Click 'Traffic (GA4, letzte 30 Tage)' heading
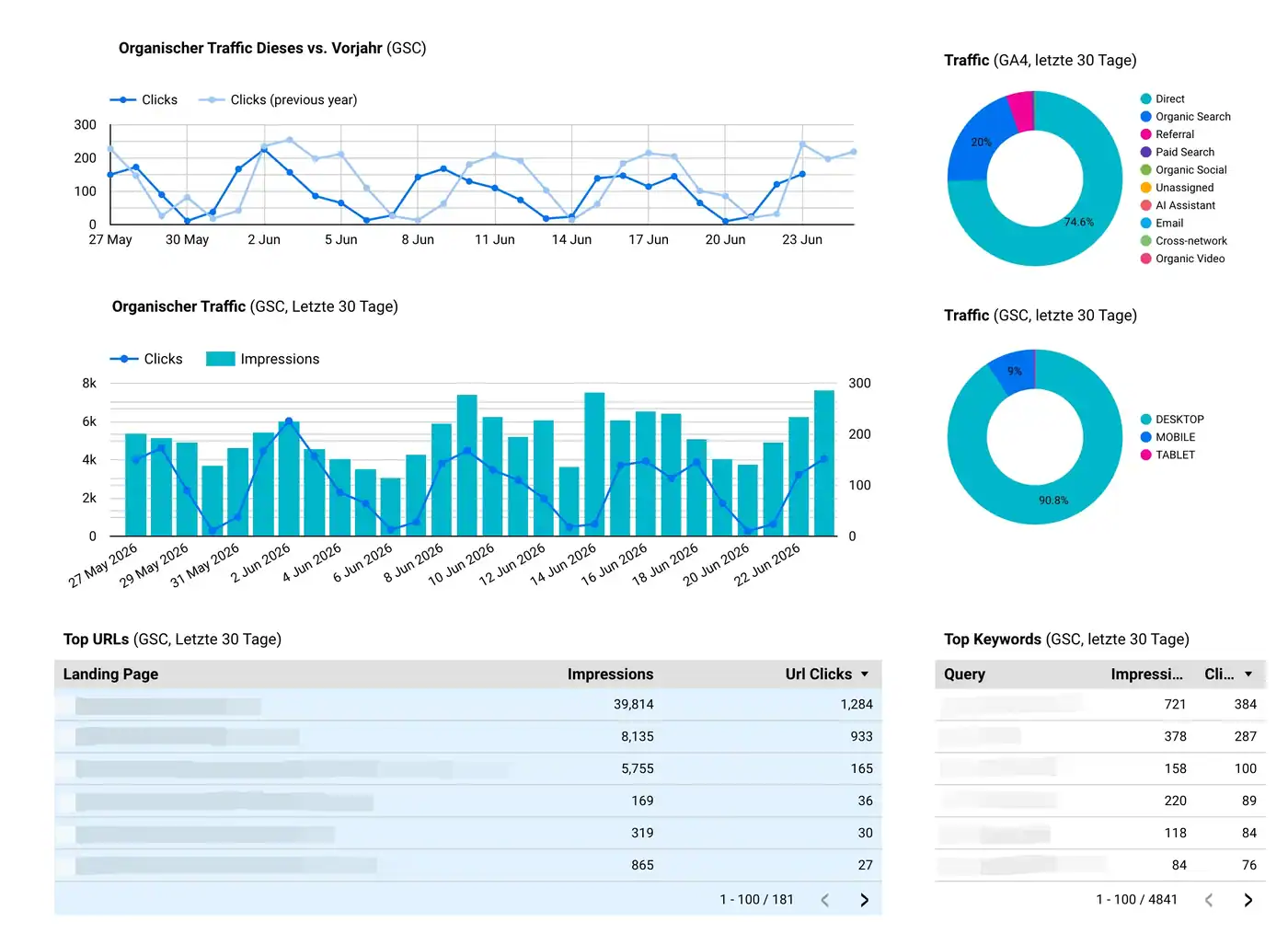 (1041, 61)
